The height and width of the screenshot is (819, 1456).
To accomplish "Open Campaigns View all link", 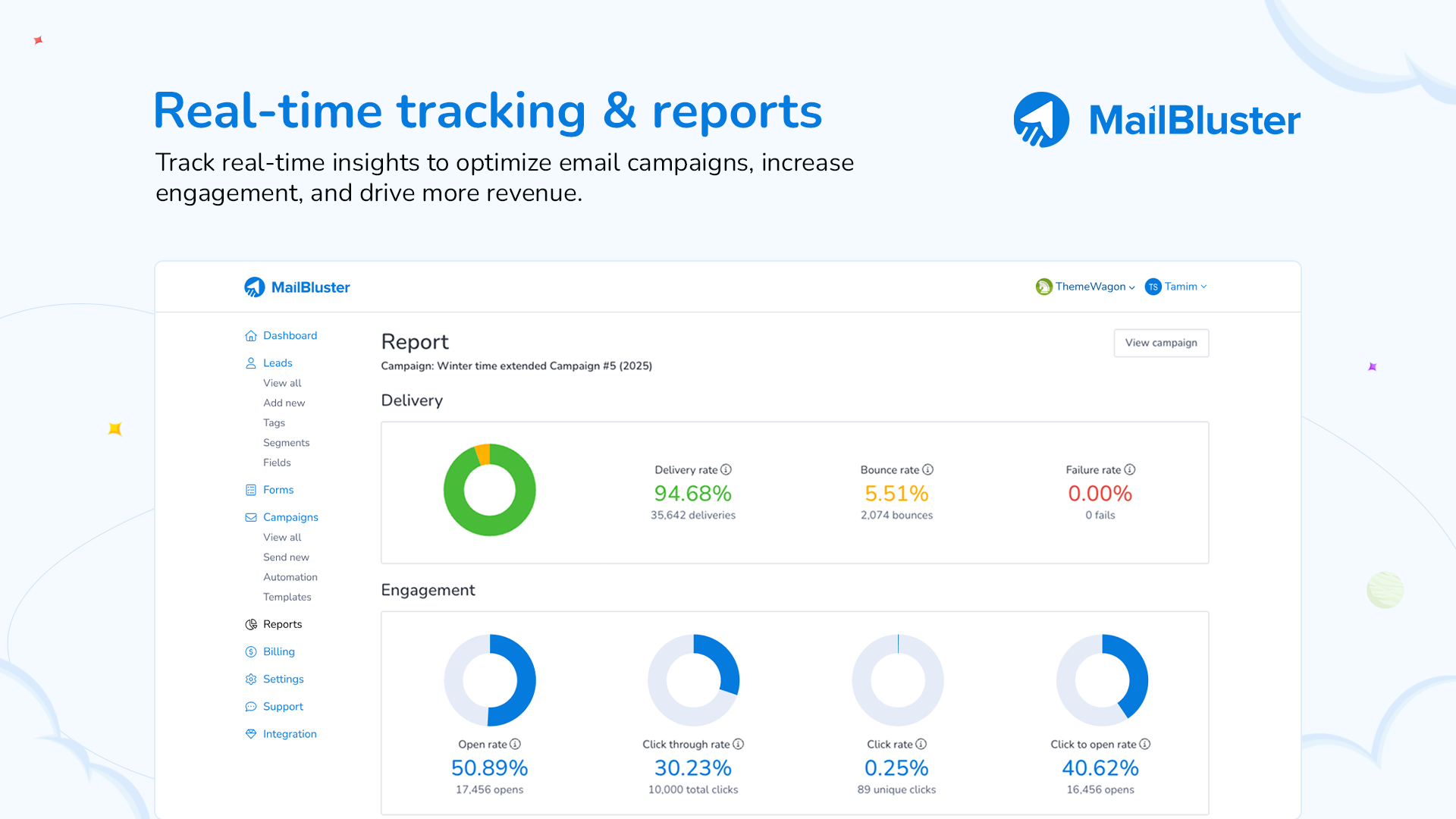I will click(x=282, y=537).
